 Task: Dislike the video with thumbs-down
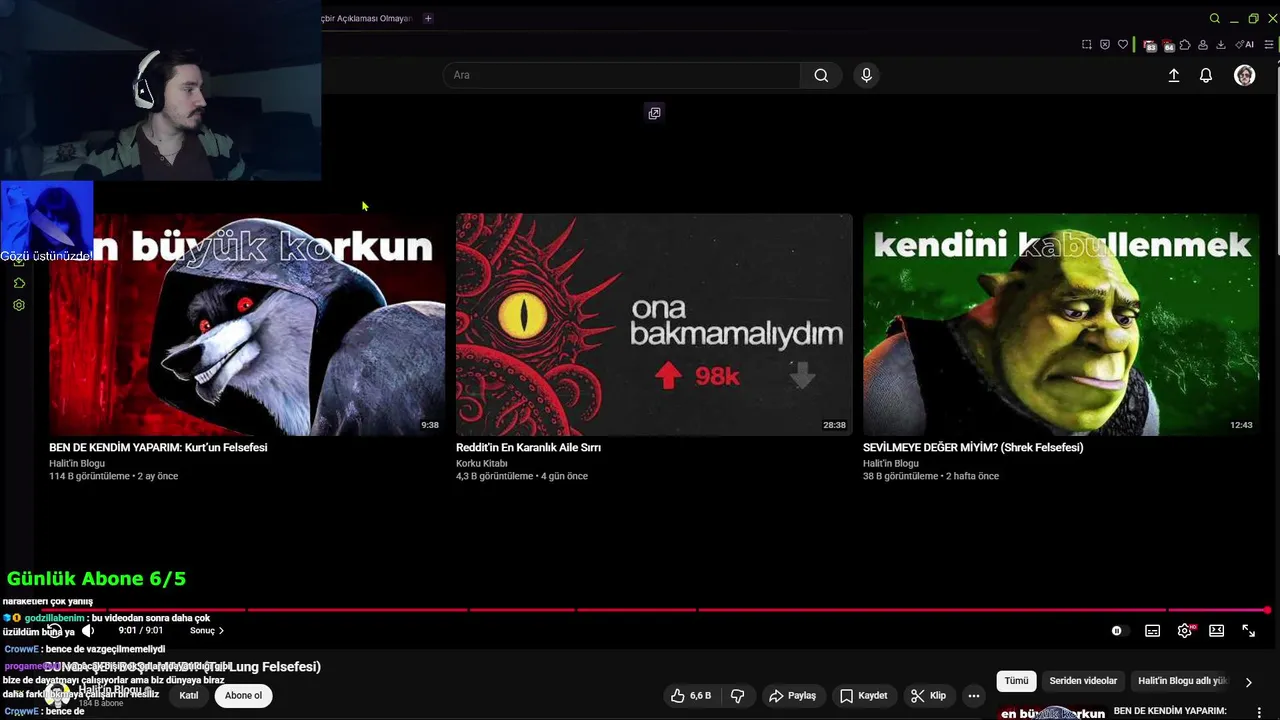pos(738,695)
